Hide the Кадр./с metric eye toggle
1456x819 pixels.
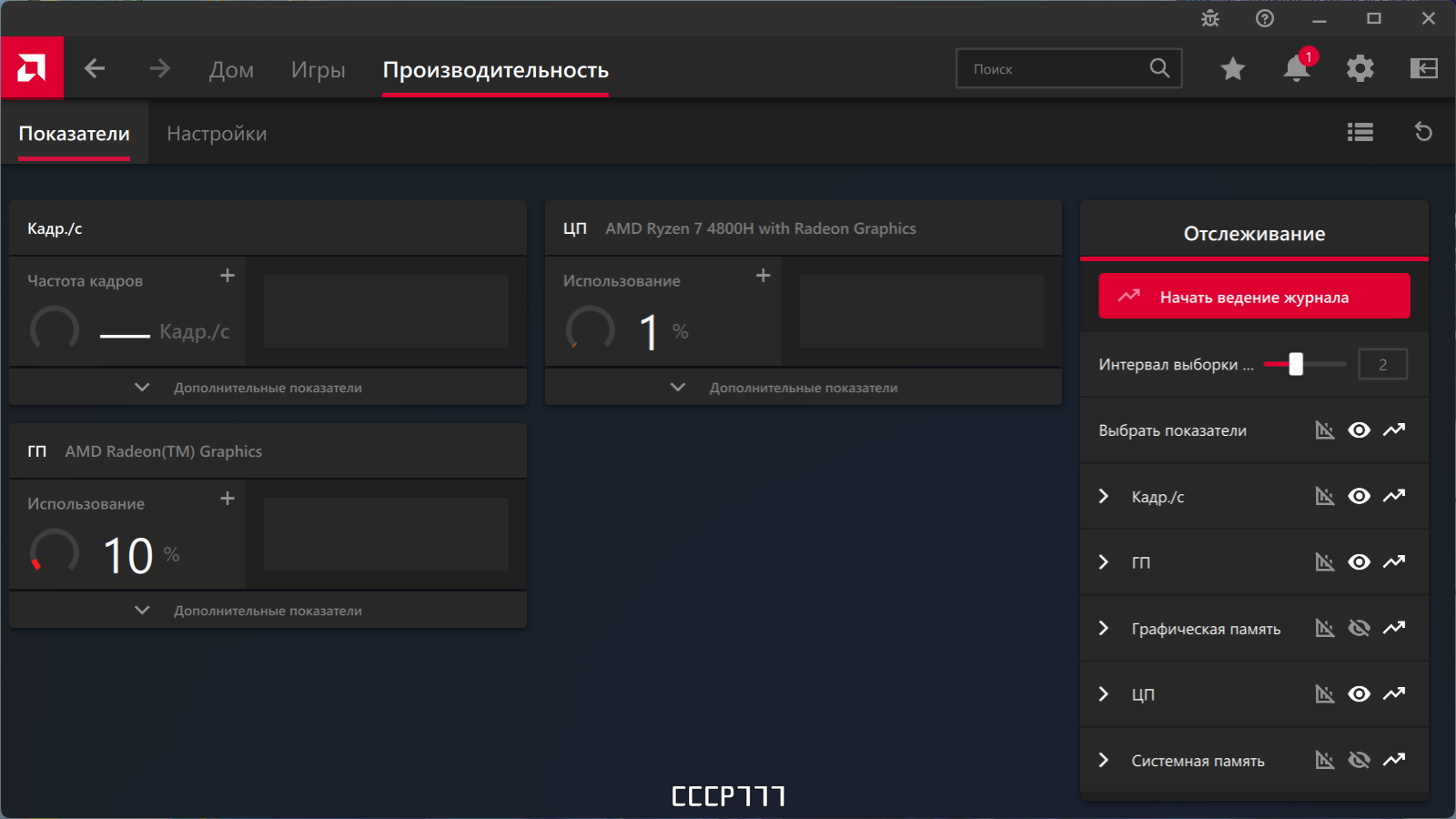point(1359,496)
